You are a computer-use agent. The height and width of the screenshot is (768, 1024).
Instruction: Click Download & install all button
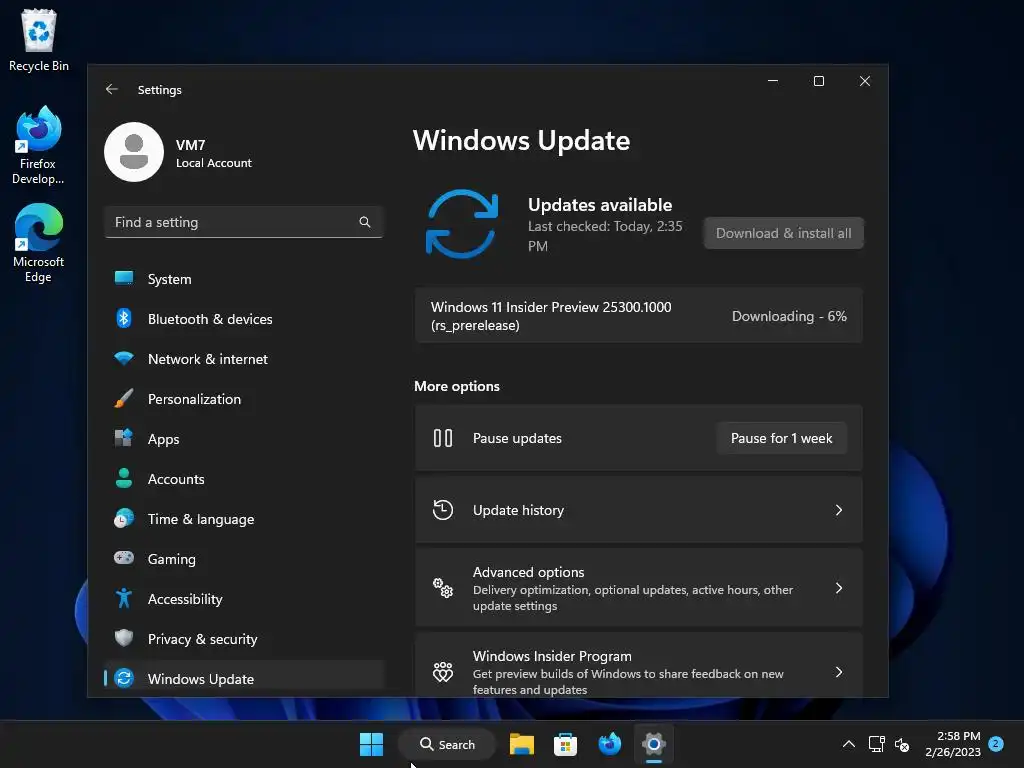click(x=783, y=233)
